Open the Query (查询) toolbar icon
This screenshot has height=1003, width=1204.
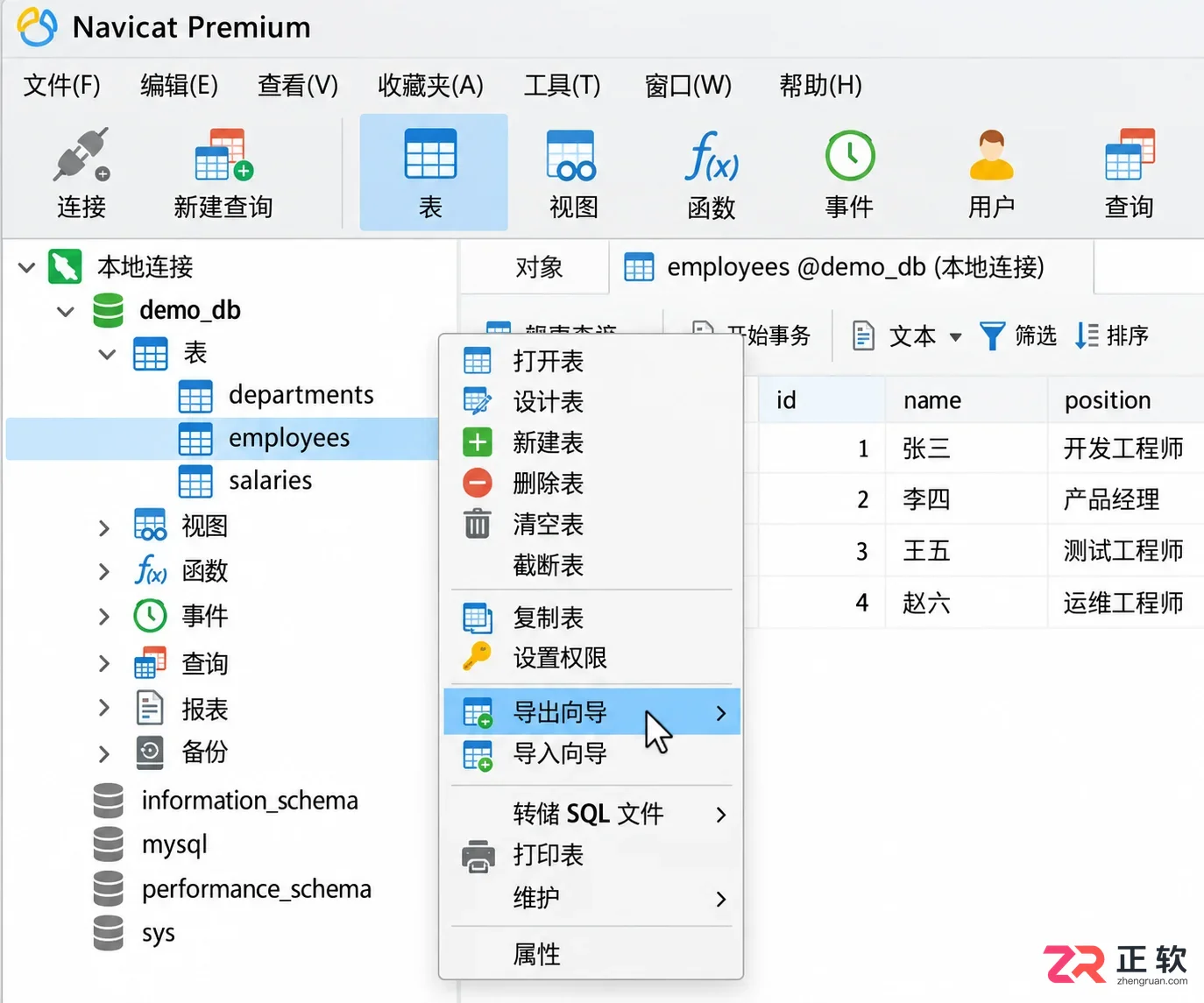coord(1130,155)
